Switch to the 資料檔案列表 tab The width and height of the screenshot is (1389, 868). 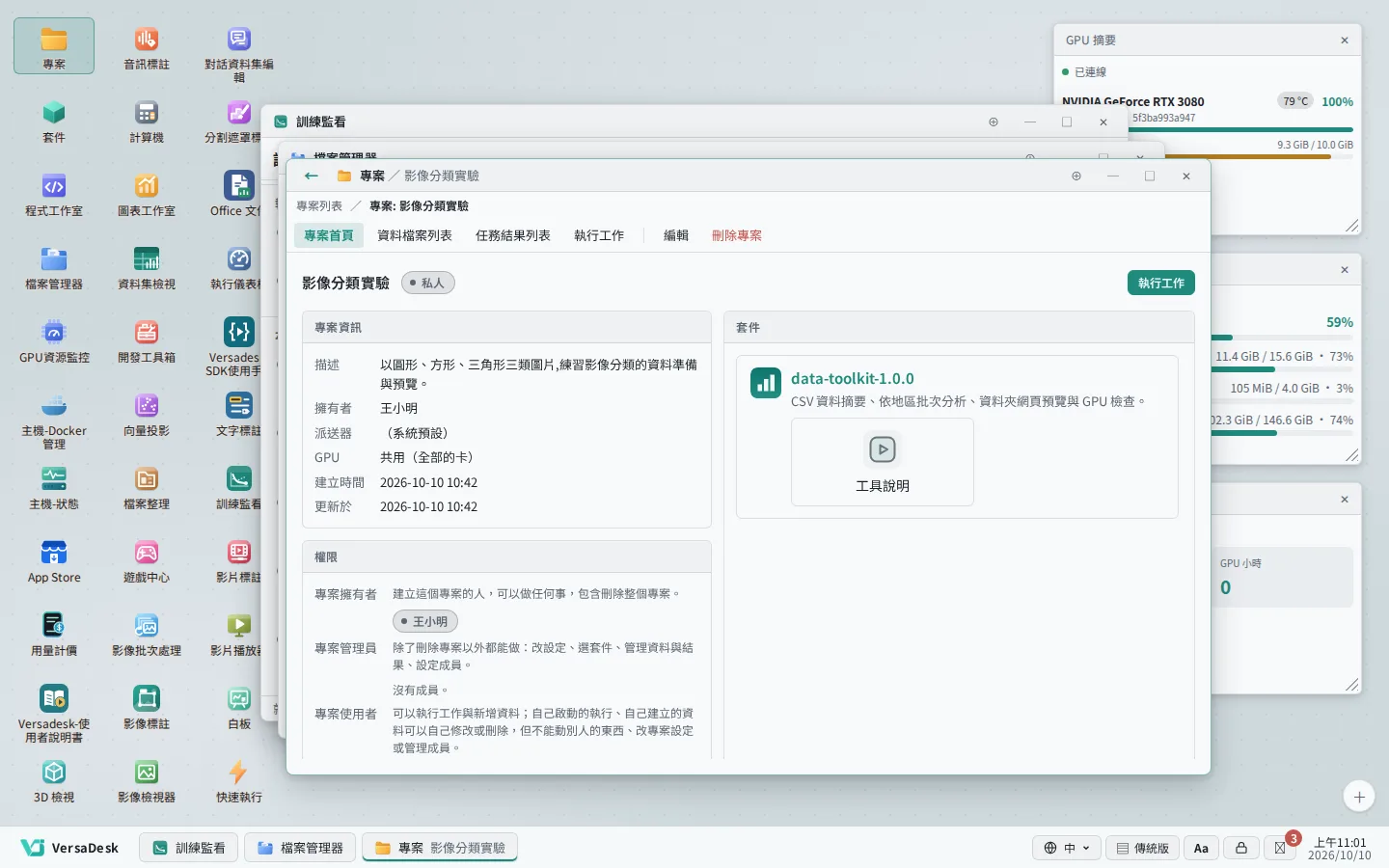click(415, 235)
